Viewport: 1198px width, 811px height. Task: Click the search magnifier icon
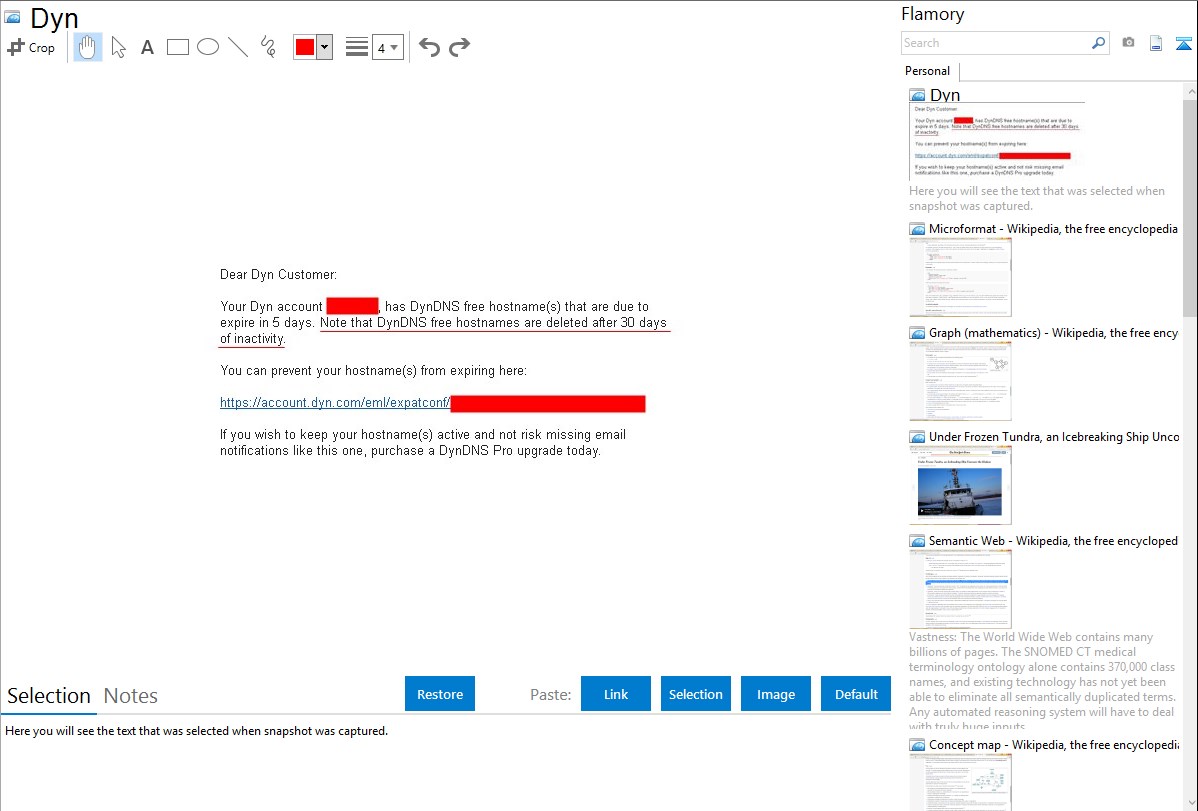coord(1099,43)
